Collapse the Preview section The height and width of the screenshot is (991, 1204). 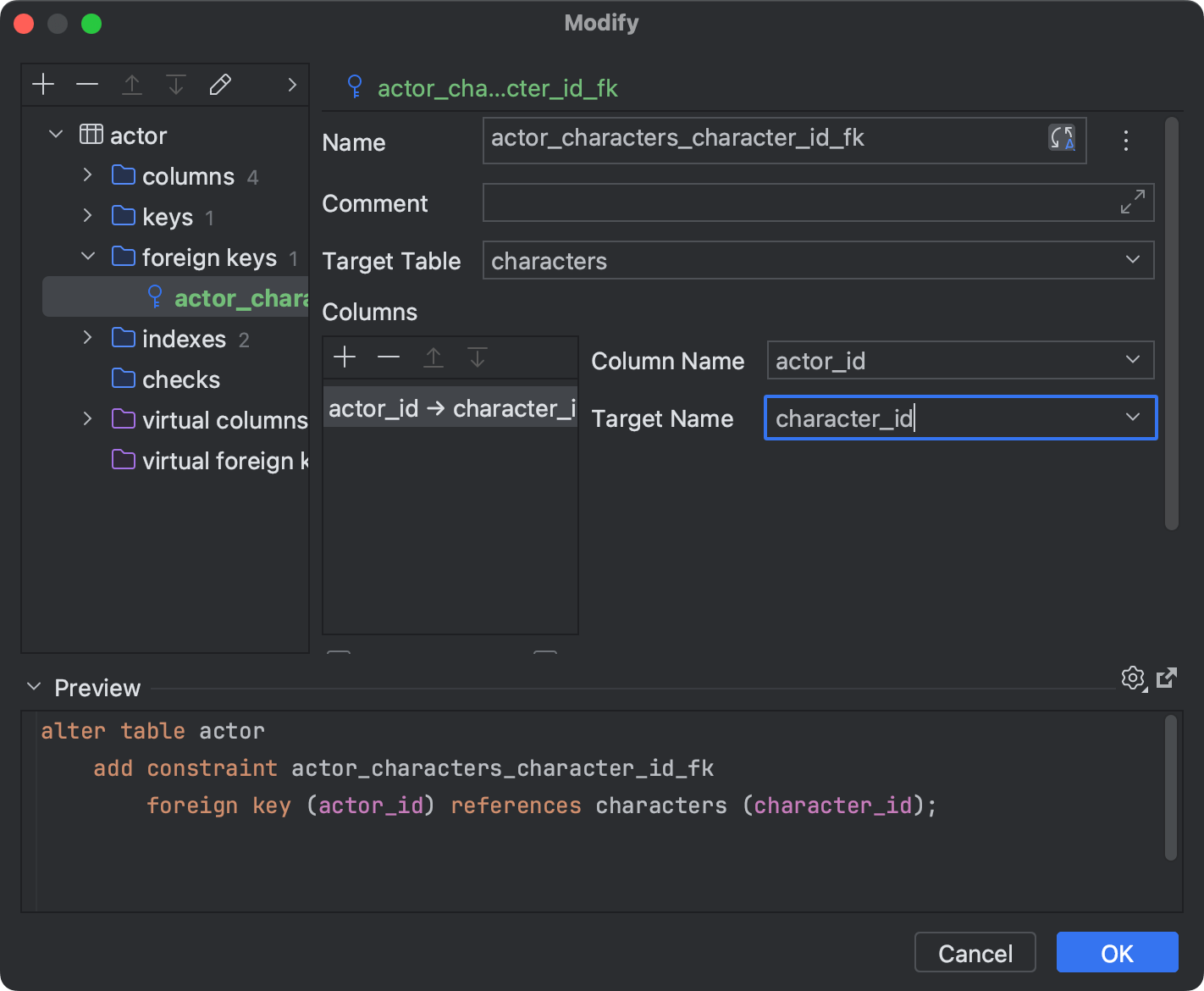click(x=34, y=687)
